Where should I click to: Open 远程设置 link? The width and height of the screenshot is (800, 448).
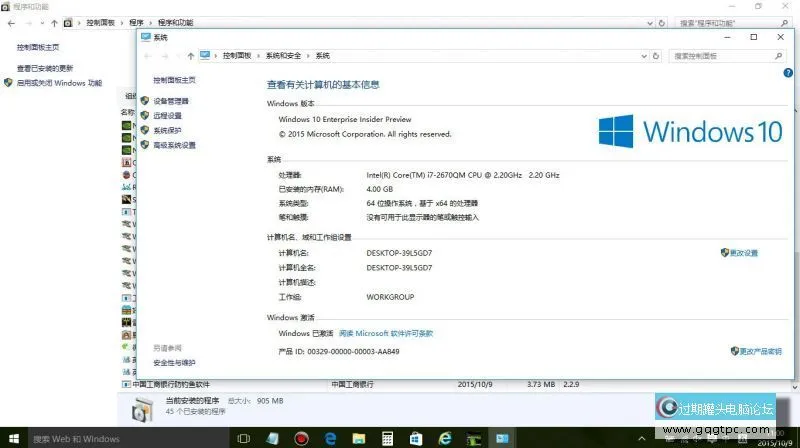click(x=167, y=116)
